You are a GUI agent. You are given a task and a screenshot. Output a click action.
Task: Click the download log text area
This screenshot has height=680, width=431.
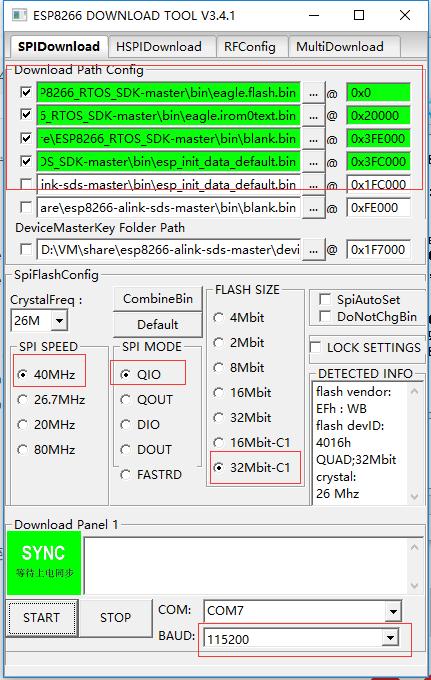246,566
